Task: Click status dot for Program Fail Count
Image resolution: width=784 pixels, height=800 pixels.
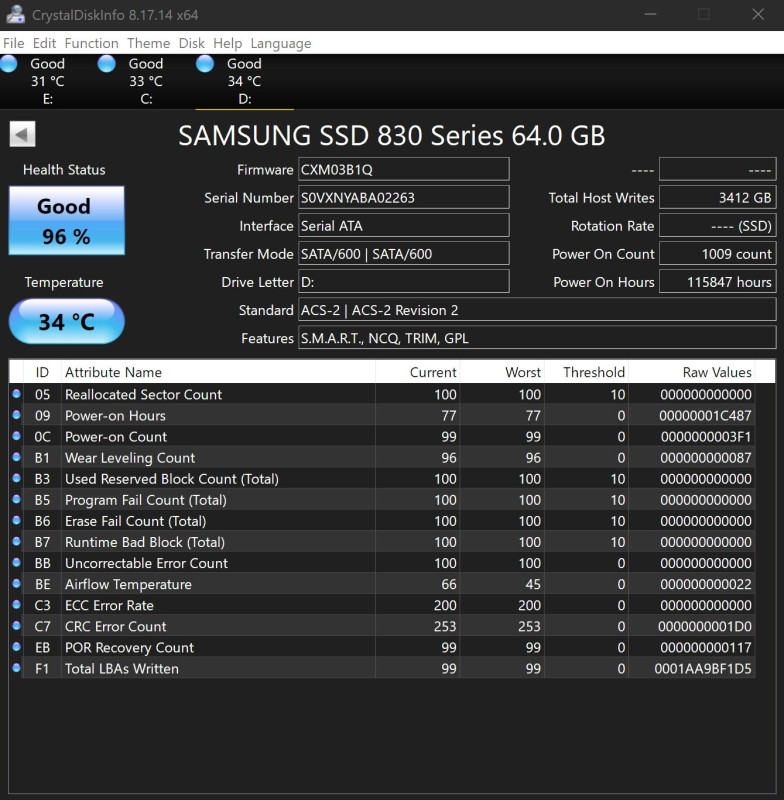Action: click(16, 499)
